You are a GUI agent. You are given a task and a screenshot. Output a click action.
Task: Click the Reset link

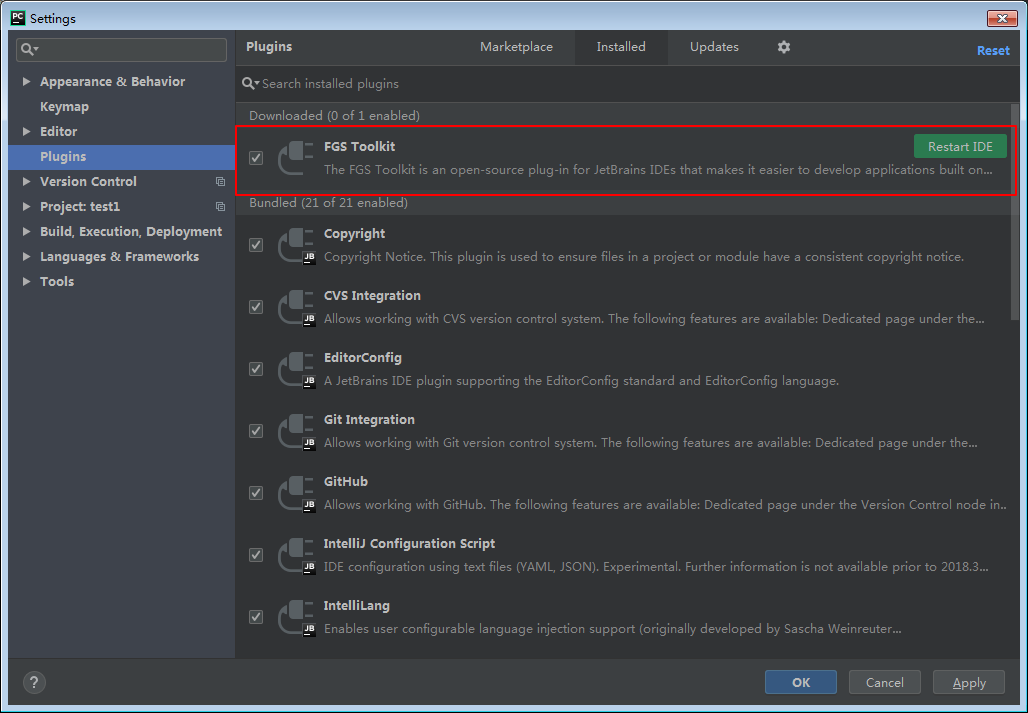[x=992, y=51]
